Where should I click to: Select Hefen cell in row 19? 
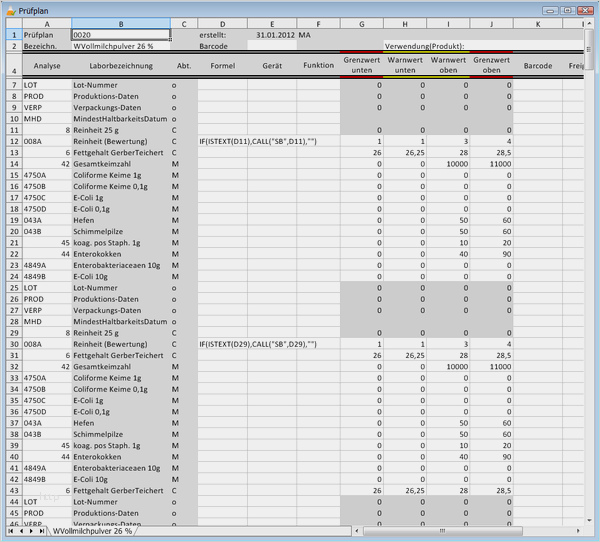[121, 220]
